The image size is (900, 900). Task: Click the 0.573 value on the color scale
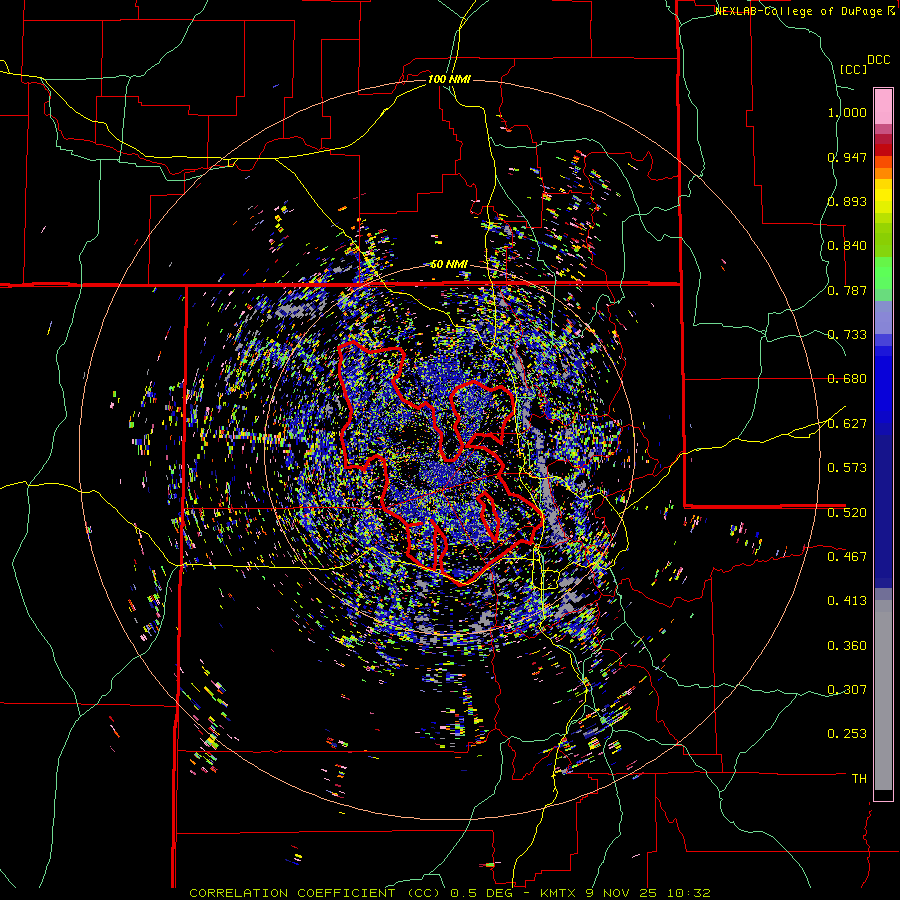click(x=847, y=468)
